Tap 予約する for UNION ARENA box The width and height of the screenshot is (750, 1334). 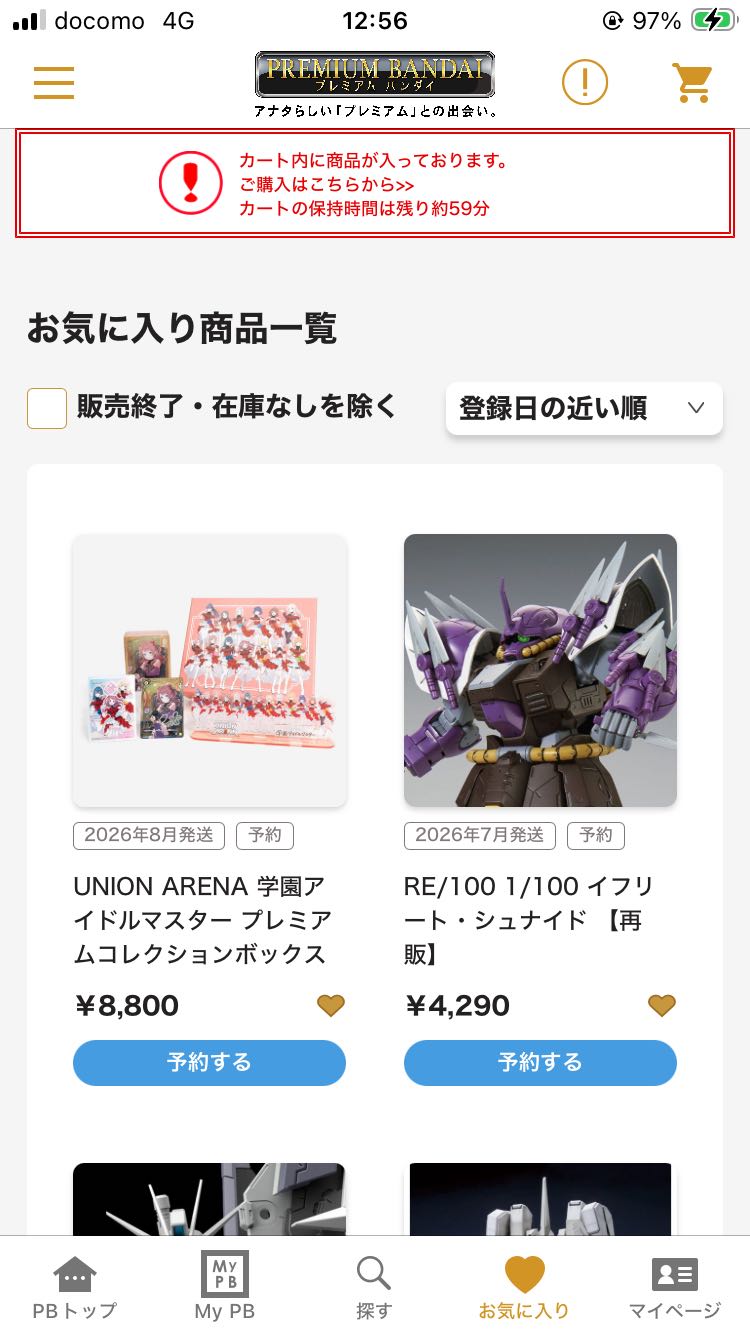[209, 1062]
